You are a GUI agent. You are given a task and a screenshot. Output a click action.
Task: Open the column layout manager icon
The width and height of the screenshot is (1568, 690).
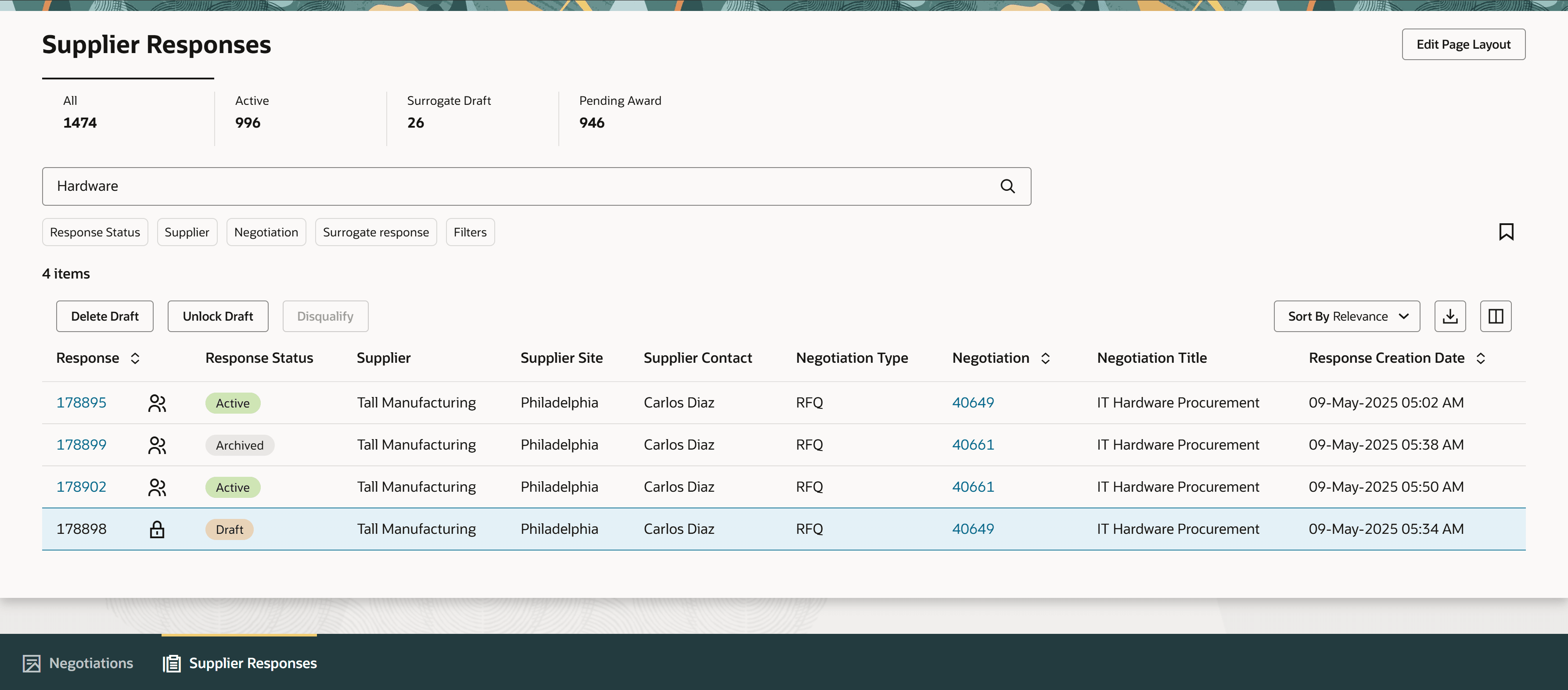tap(1496, 316)
